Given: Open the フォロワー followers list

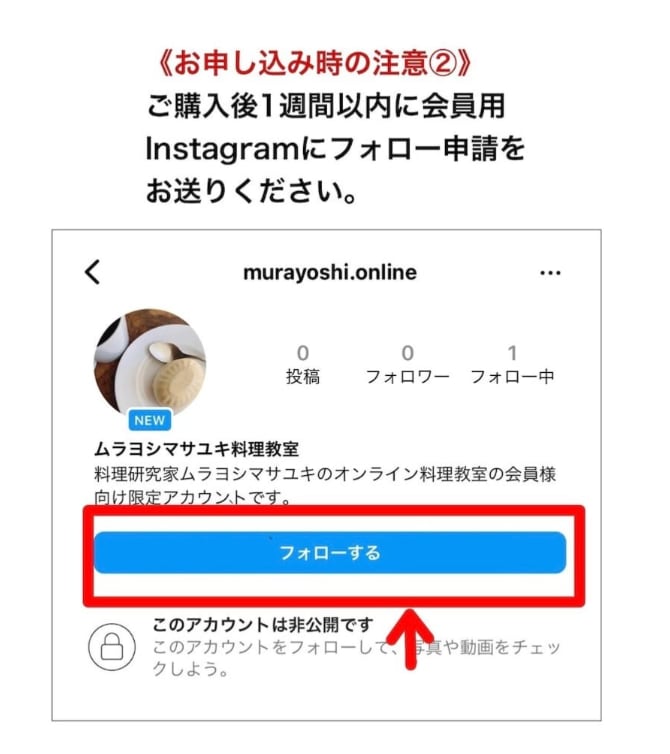Looking at the screenshot, I should click(407, 365).
